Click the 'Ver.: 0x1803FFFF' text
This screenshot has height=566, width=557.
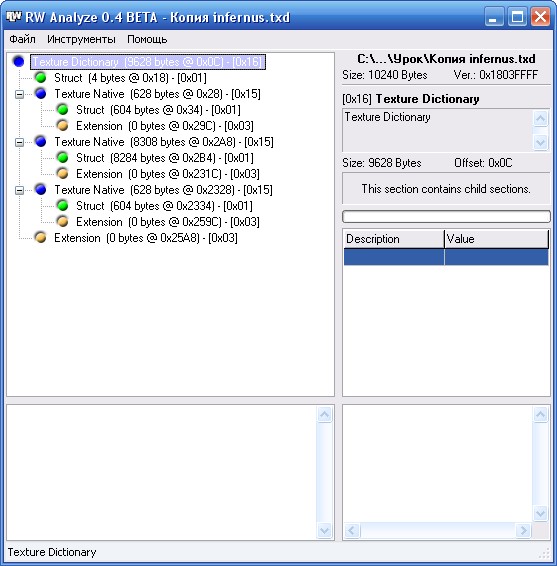[496, 75]
